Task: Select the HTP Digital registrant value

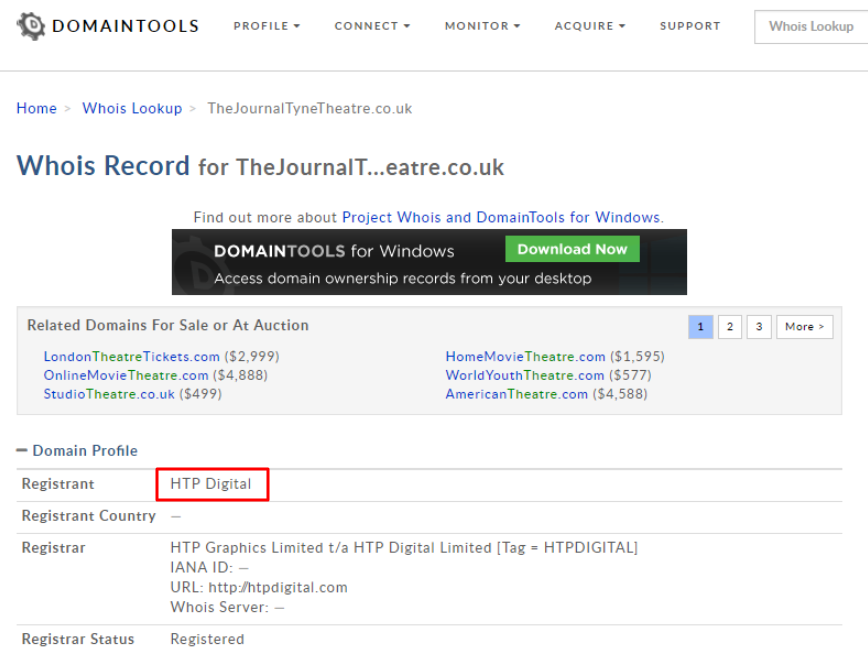Action: 211,484
